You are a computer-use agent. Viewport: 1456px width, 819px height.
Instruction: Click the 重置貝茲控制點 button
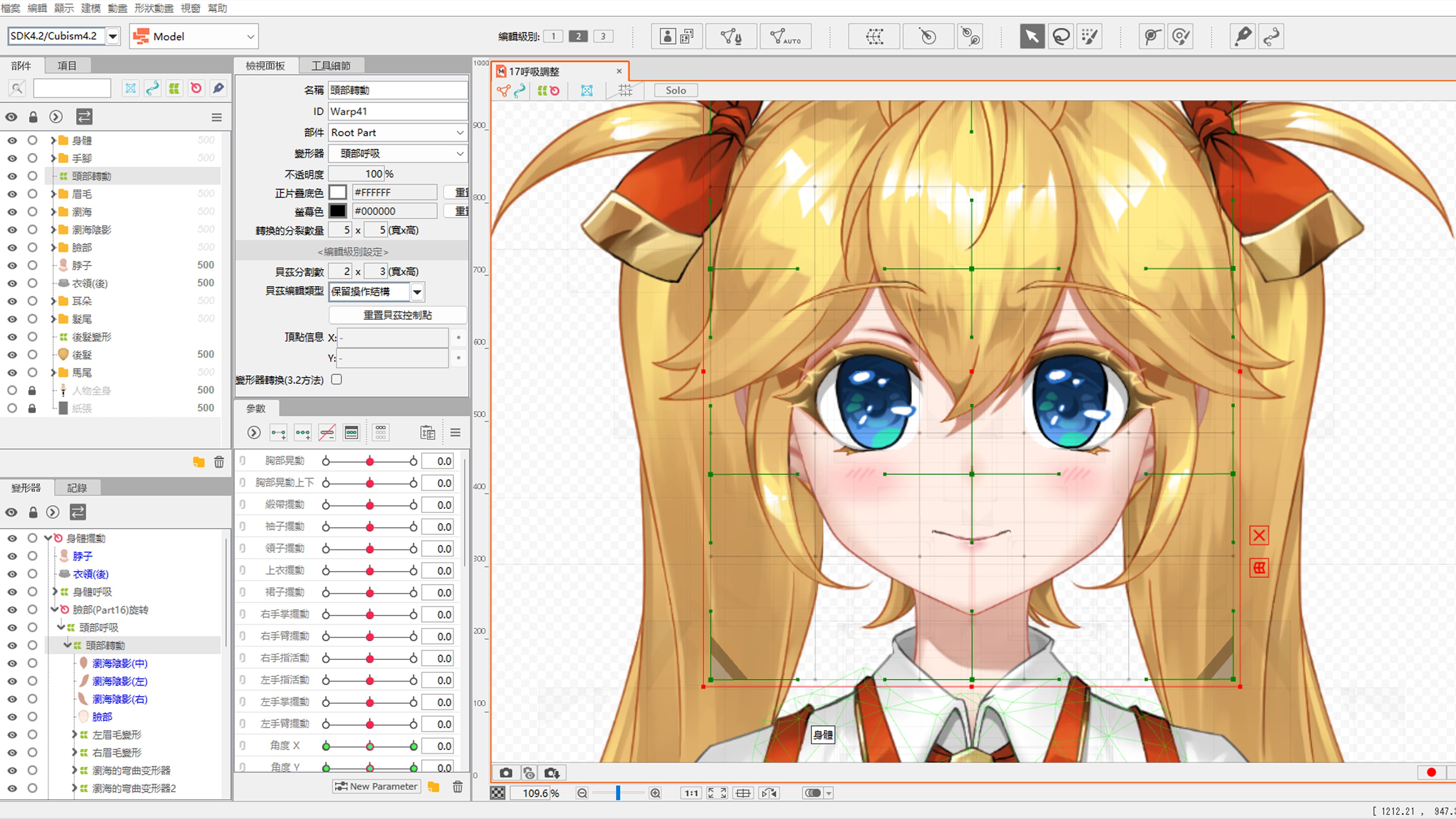397,315
